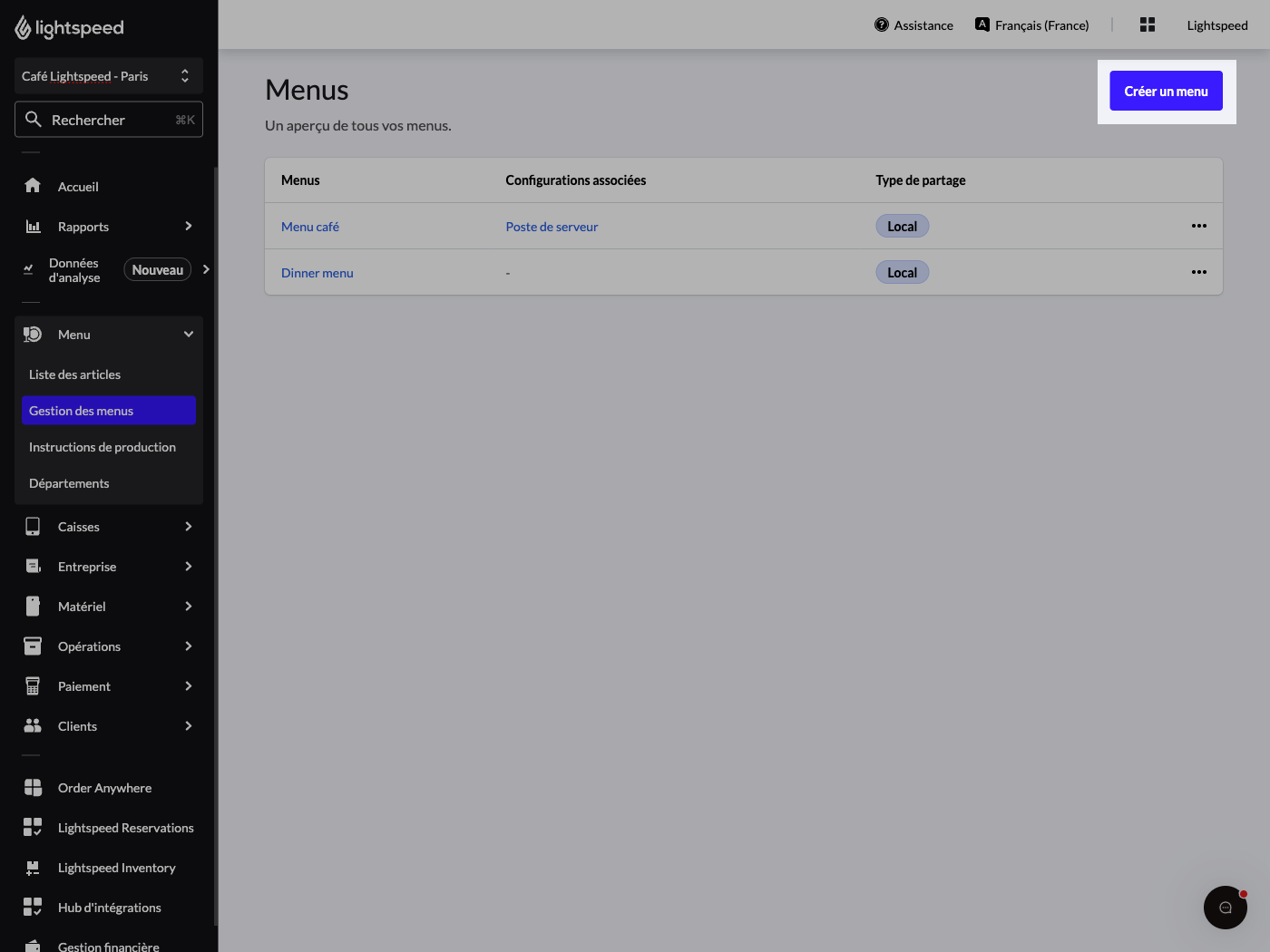
Task: Expand the Clients section chevron
Action: [x=189, y=726]
